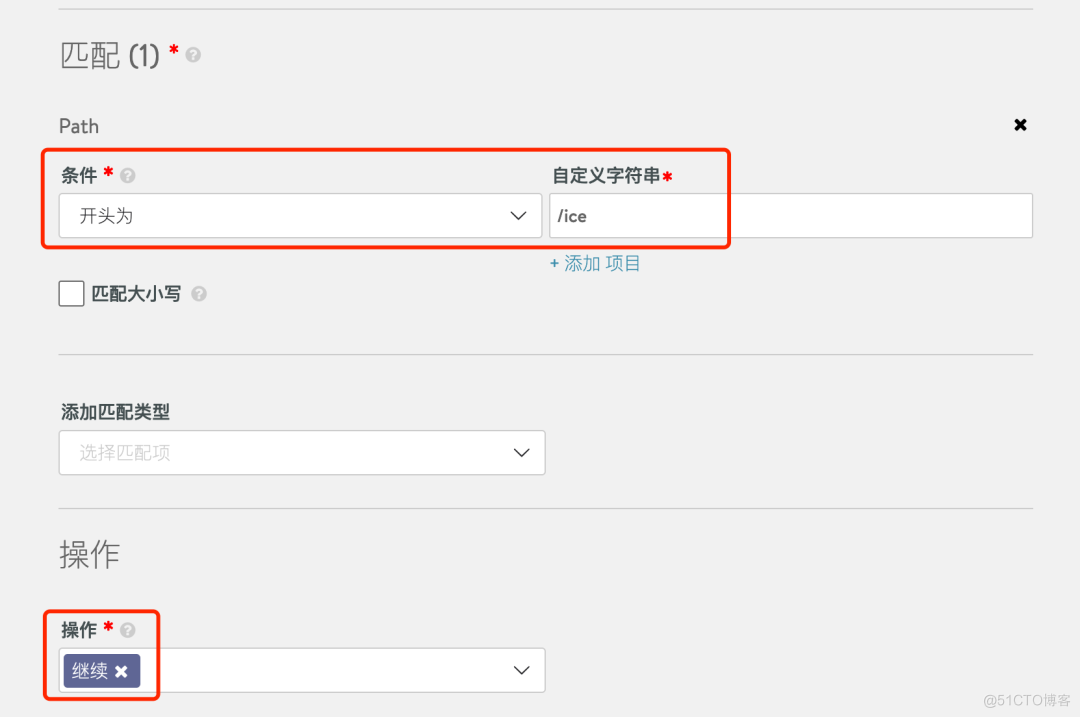The image size is (1080, 717).
Task: Open the 选择匹配项 dropdown
Action: pos(300,452)
